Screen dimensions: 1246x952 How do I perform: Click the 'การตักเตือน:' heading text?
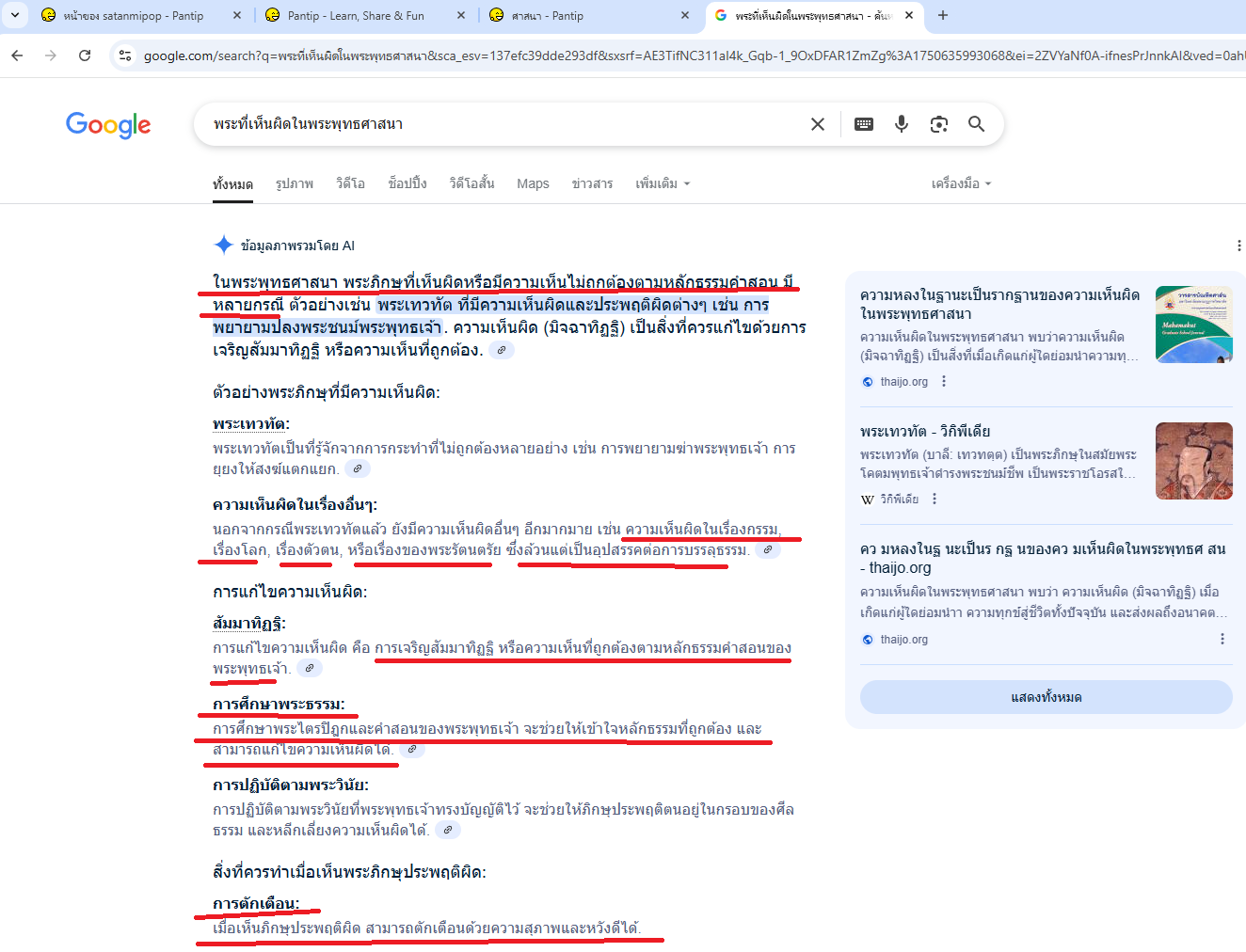coord(256,904)
